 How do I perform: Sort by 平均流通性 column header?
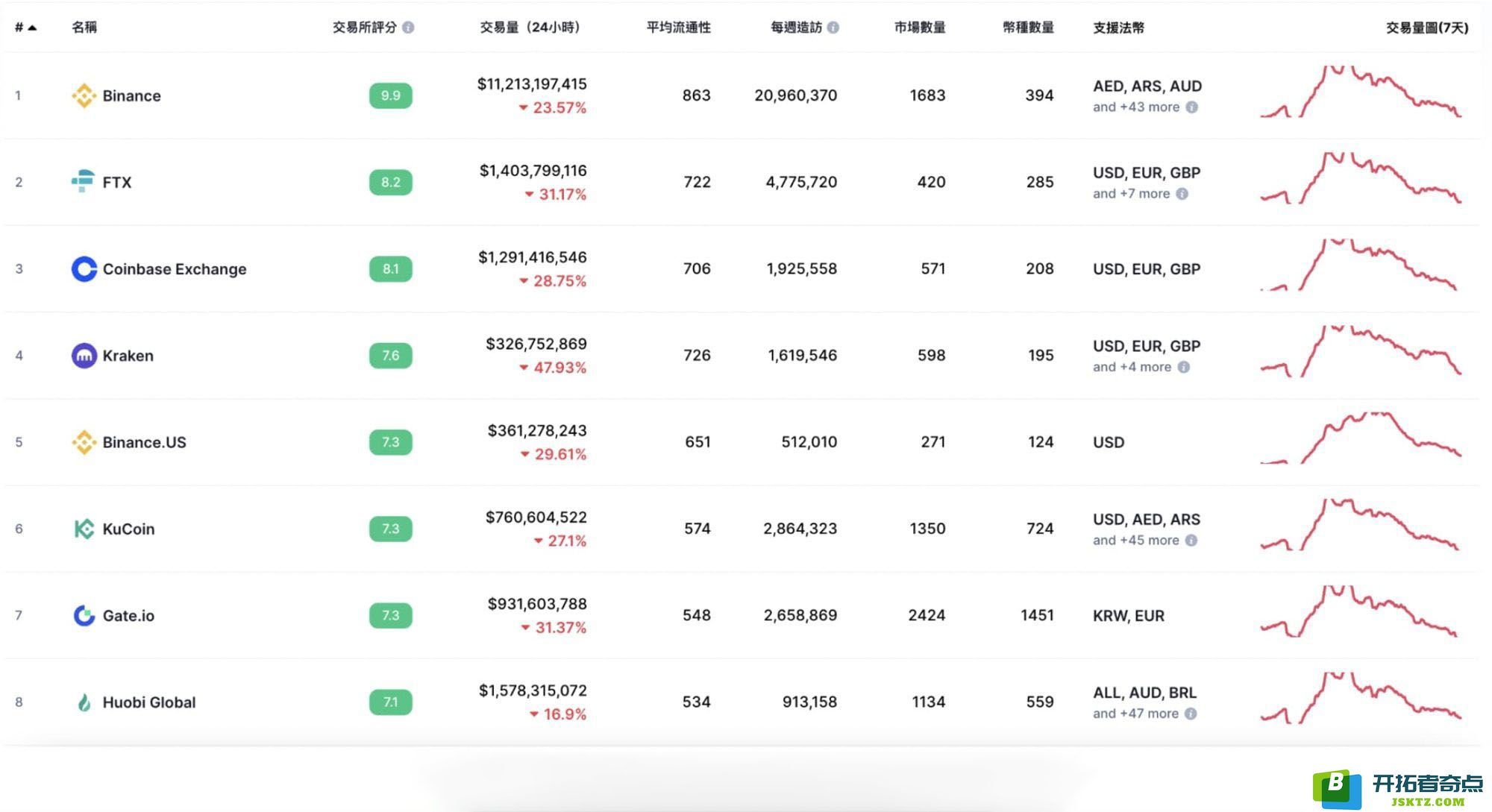coord(678,28)
